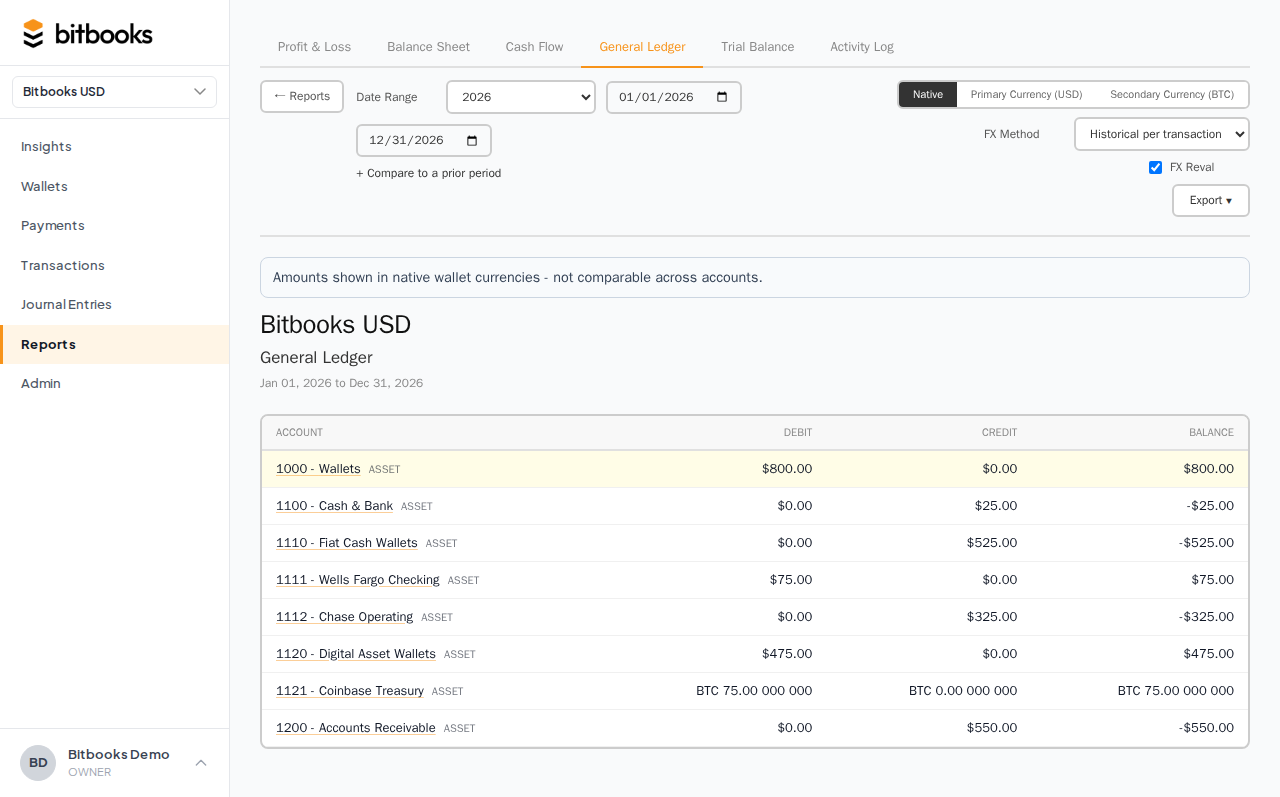This screenshot has width=1280, height=797.
Task: Open account 1000 - Wallets
Action: coord(318,469)
